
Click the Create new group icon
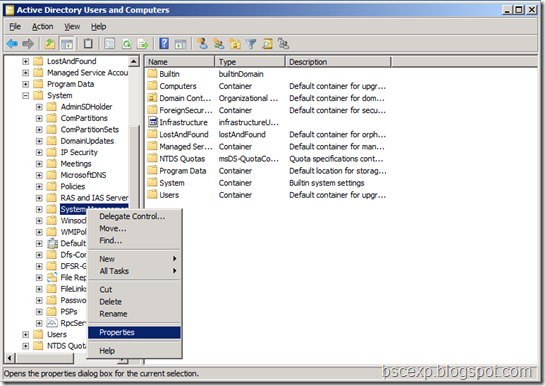coord(219,44)
